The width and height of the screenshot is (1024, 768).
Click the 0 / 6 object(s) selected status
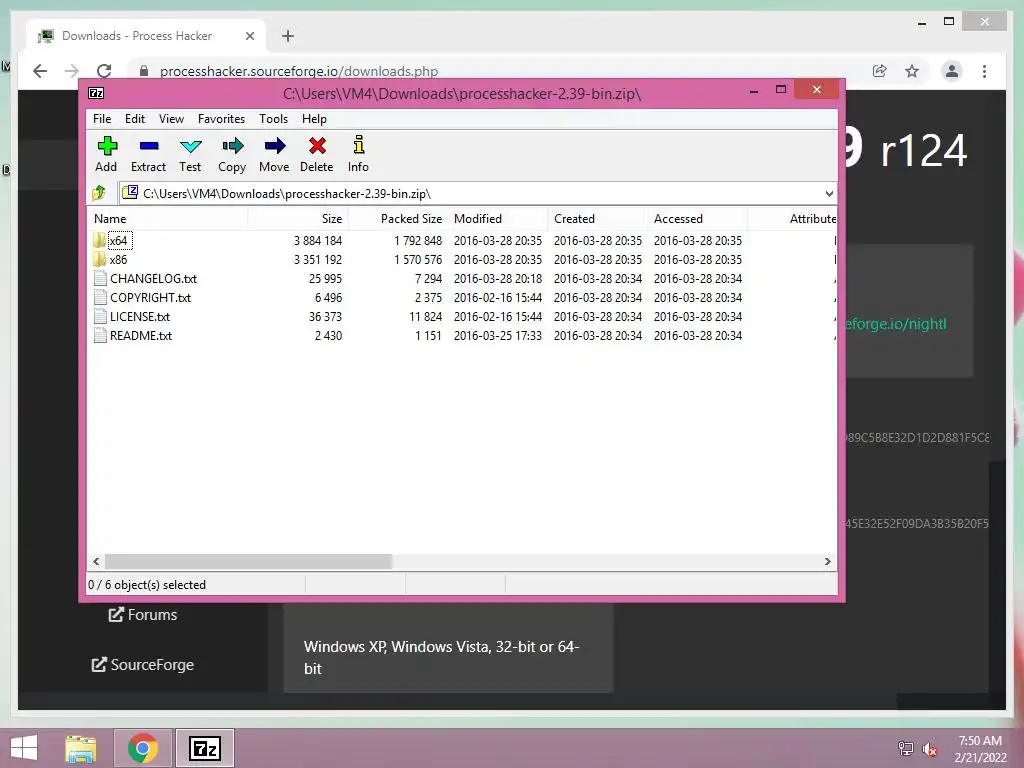coord(147,584)
